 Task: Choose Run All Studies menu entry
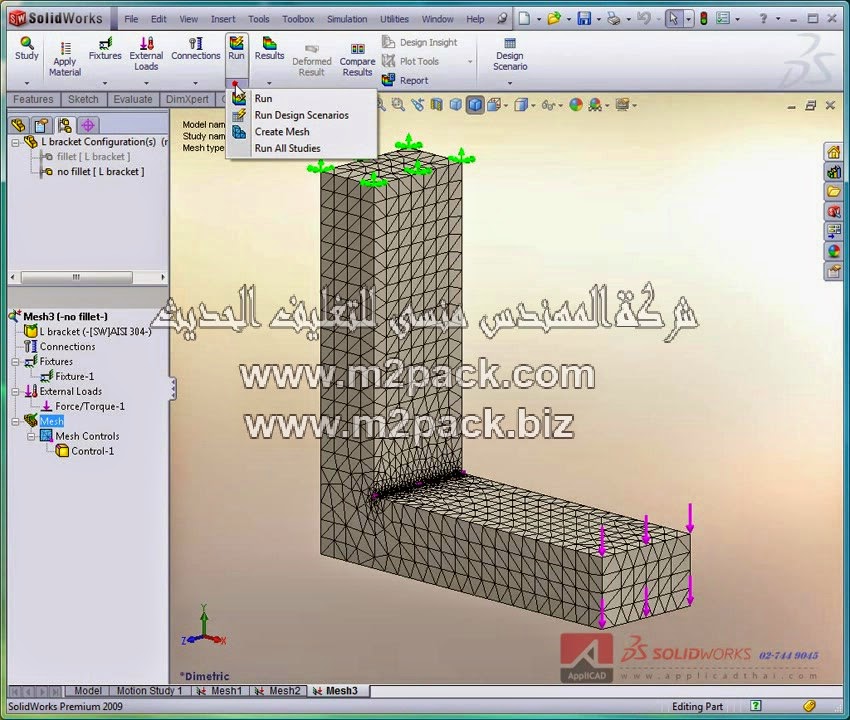tap(302, 149)
